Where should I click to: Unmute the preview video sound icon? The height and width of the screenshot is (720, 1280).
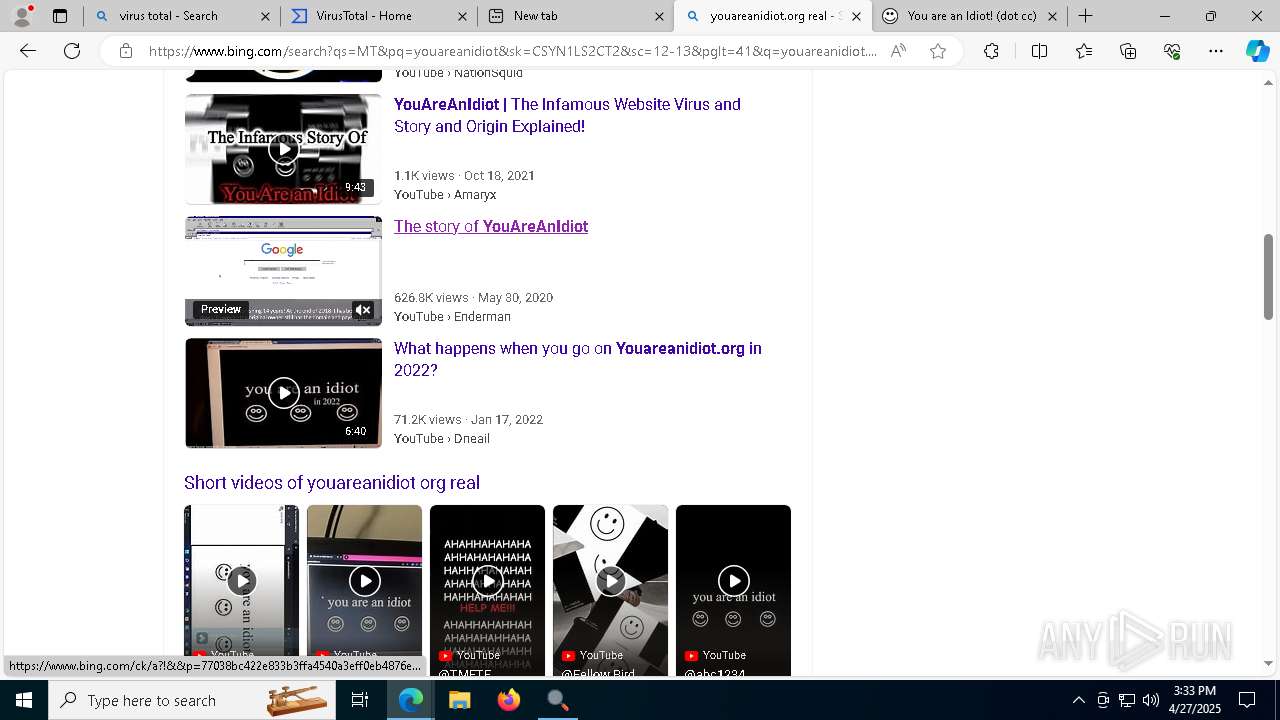pyautogui.click(x=363, y=310)
